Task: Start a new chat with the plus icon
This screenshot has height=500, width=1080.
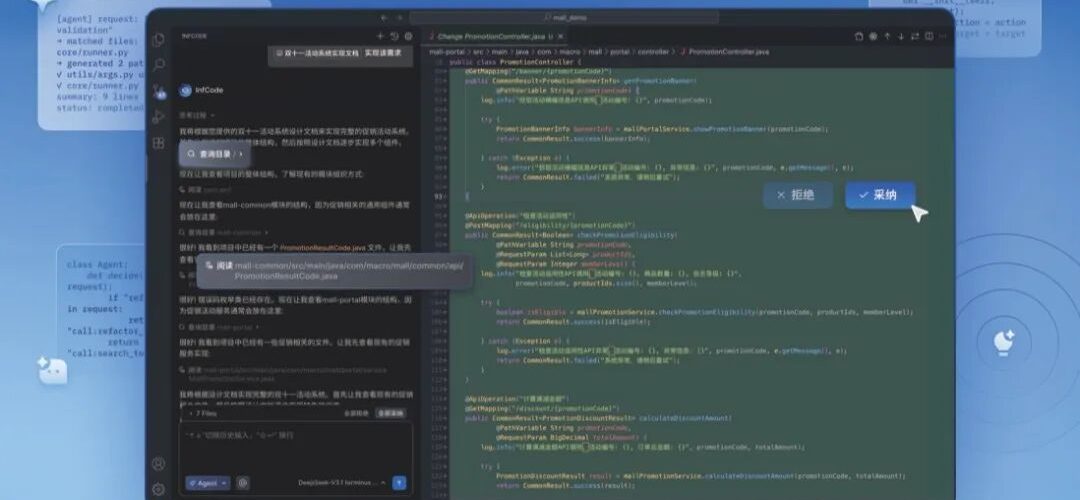Action: pyautogui.click(x=381, y=36)
